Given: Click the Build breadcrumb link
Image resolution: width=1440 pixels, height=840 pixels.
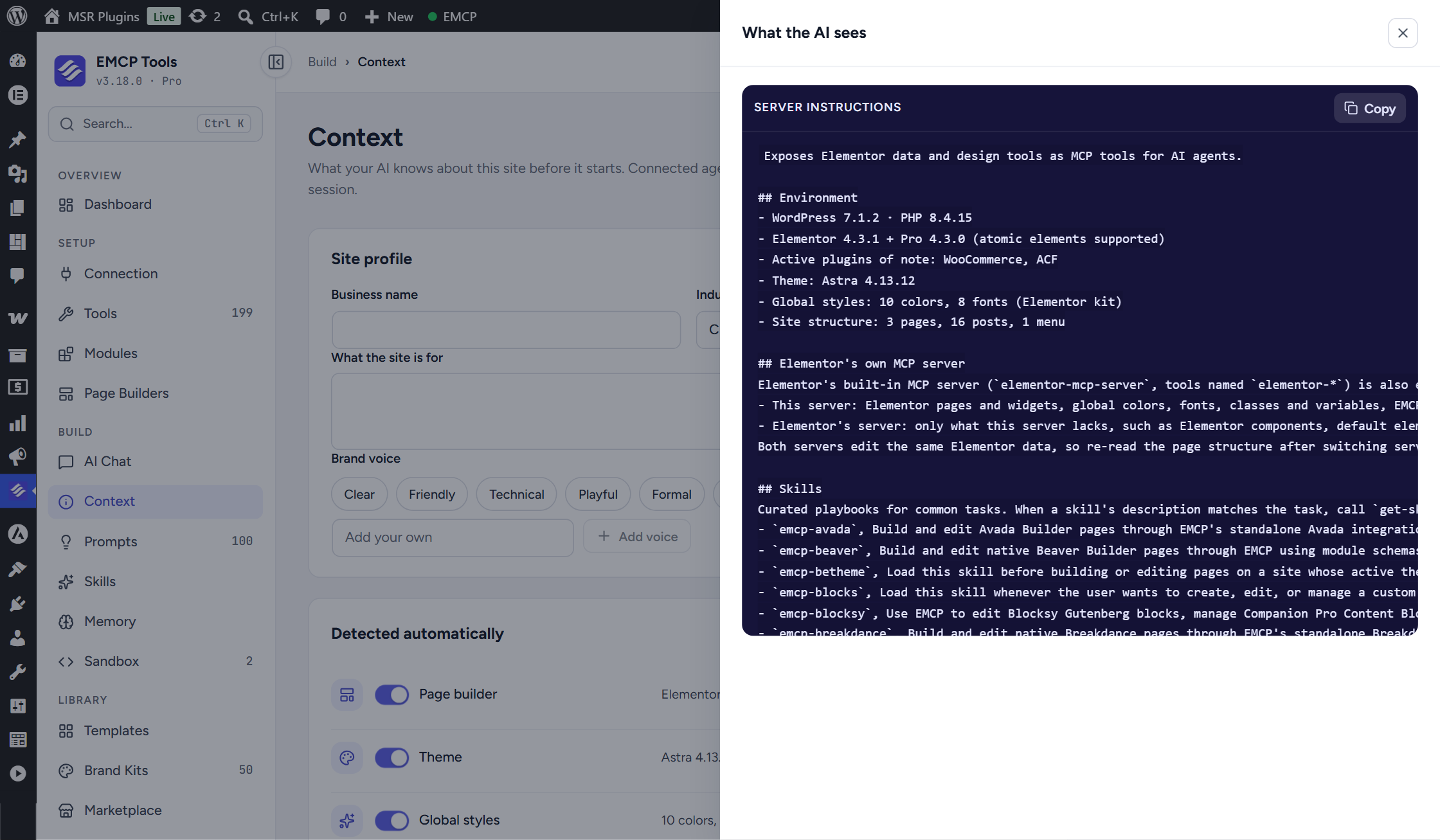Looking at the screenshot, I should click(x=322, y=62).
